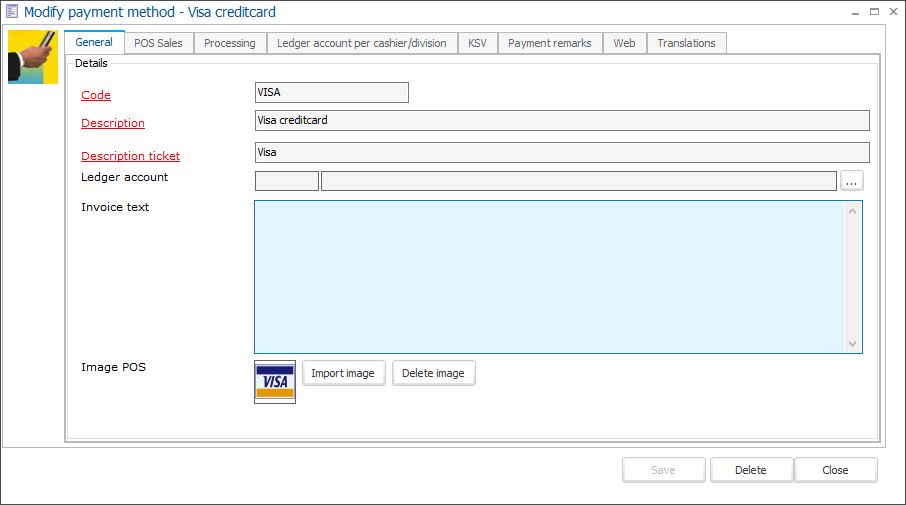
Task: Select Ledger account per cashier/division tab
Action: [x=362, y=43]
